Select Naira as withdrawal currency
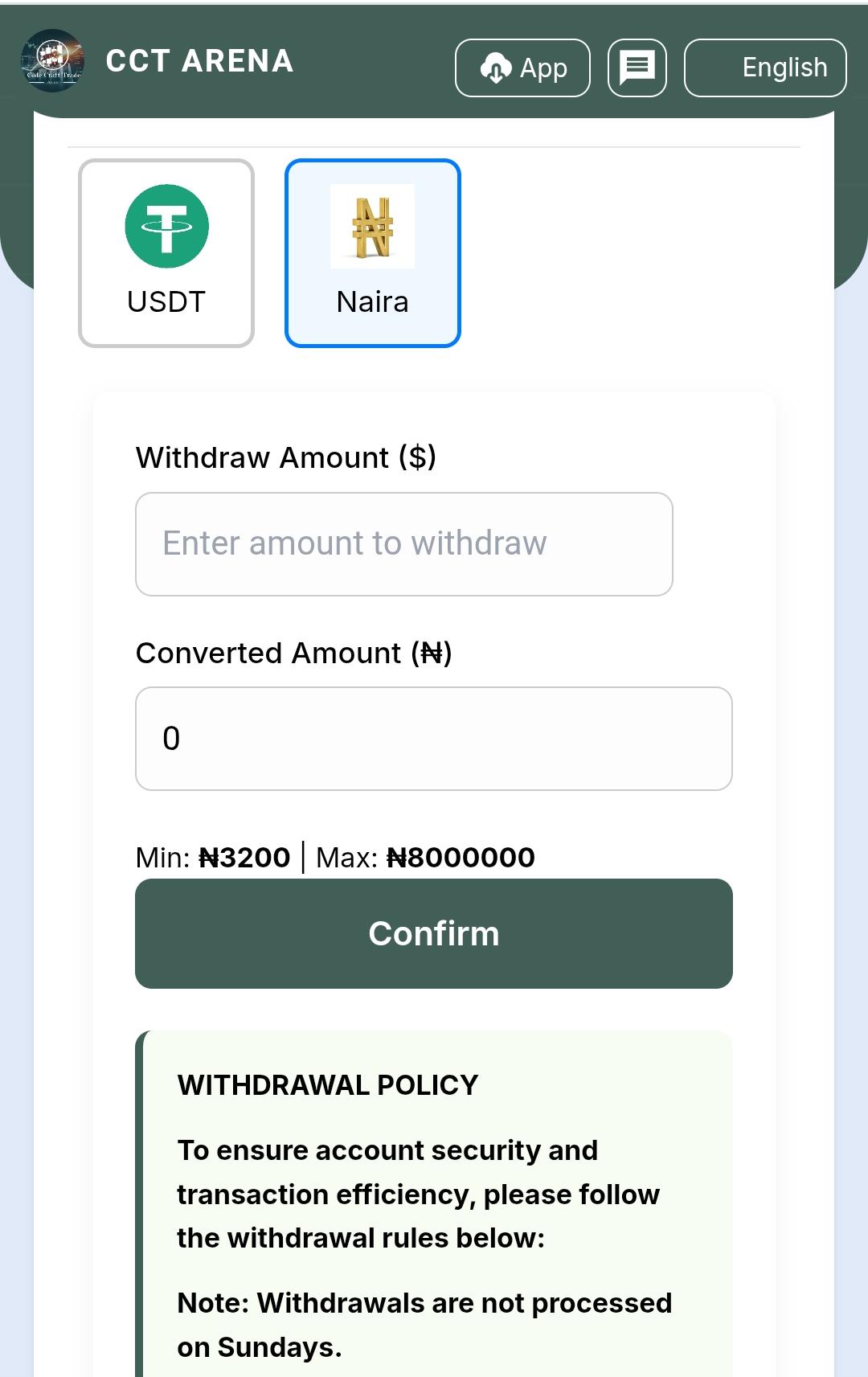The height and width of the screenshot is (1377, 868). (372, 253)
